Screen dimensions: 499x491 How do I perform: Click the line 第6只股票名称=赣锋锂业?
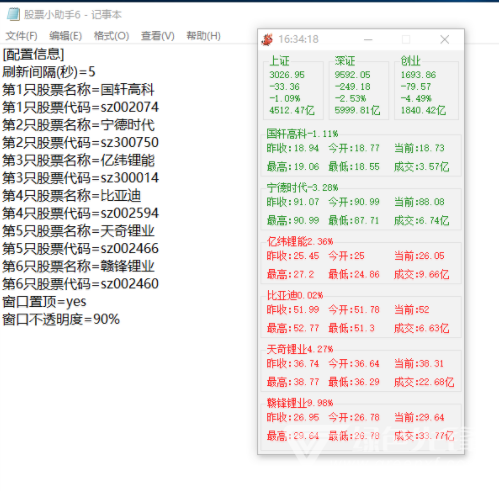point(78,266)
